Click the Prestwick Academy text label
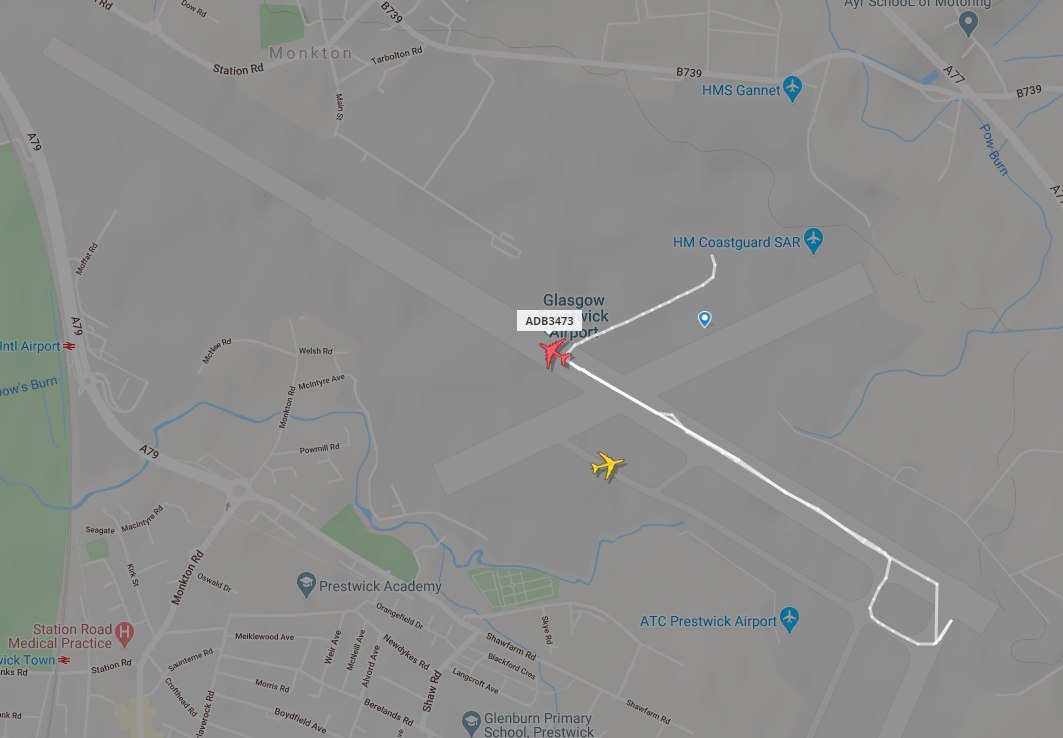 [380, 586]
